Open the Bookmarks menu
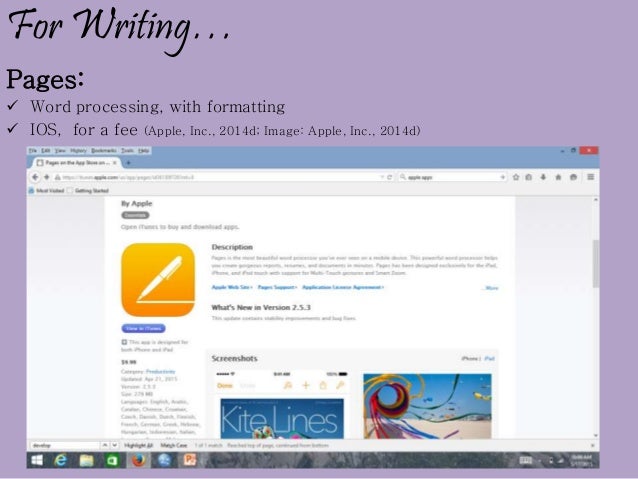The width and height of the screenshot is (638, 479). pyautogui.click(x=104, y=151)
